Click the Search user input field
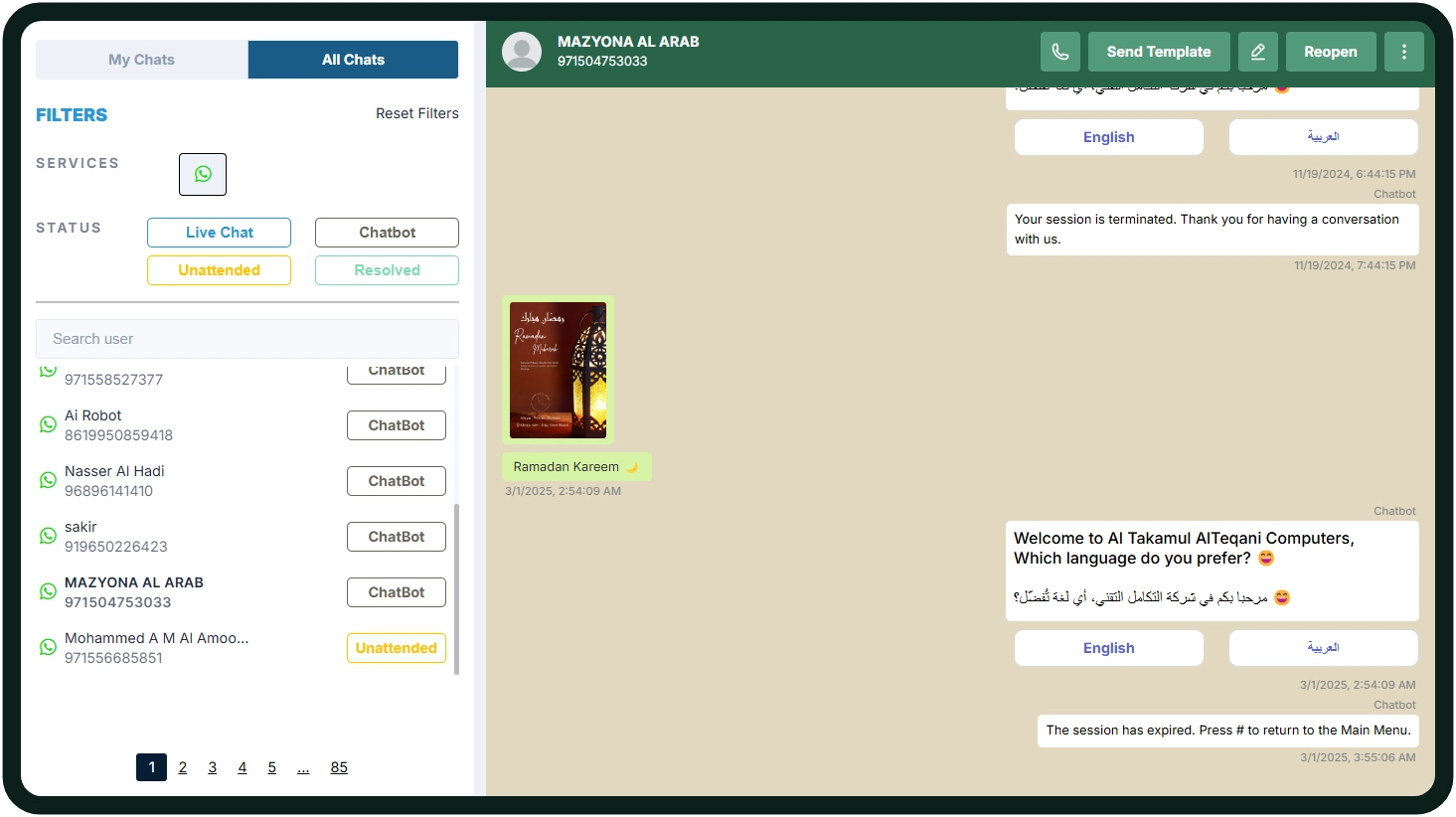 pos(246,339)
